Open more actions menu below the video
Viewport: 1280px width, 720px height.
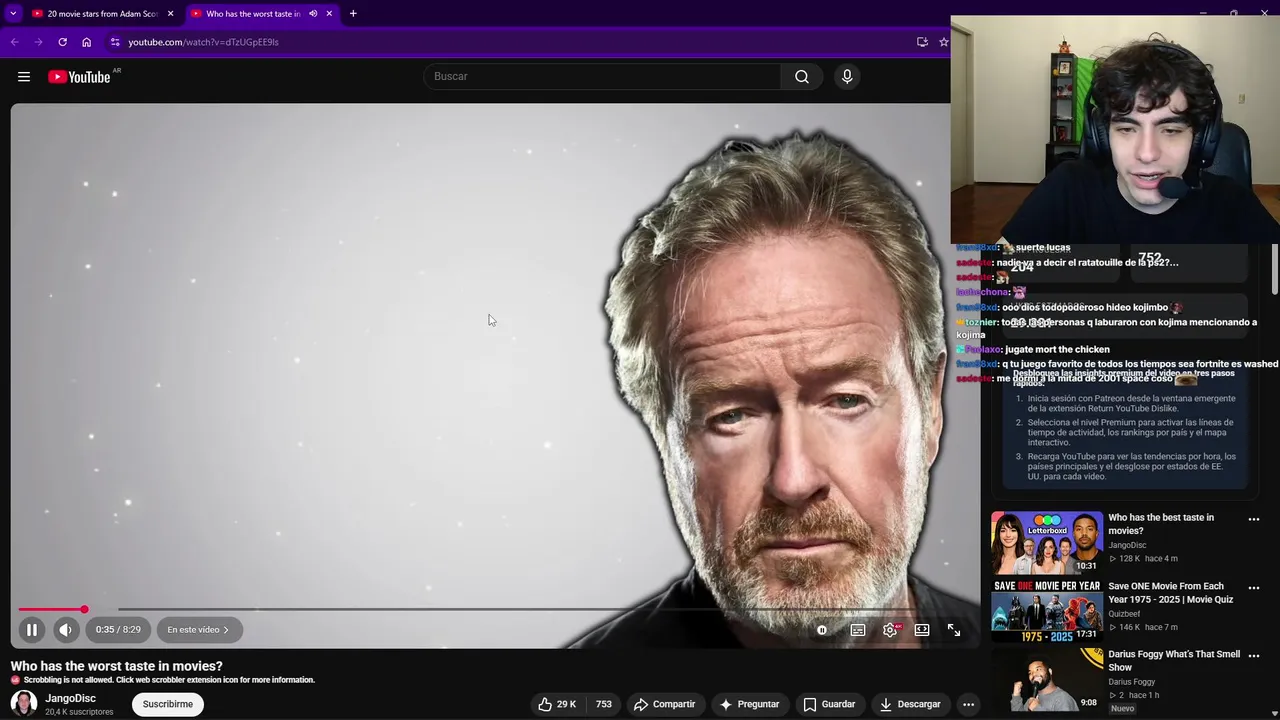[968, 704]
